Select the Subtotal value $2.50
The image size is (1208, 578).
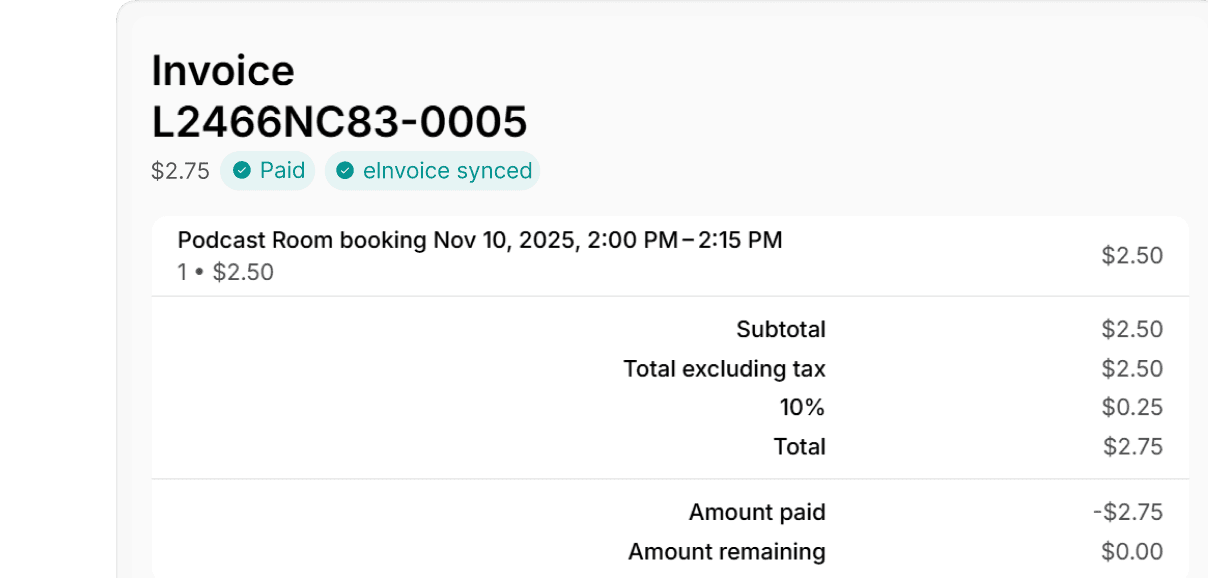(1132, 329)
